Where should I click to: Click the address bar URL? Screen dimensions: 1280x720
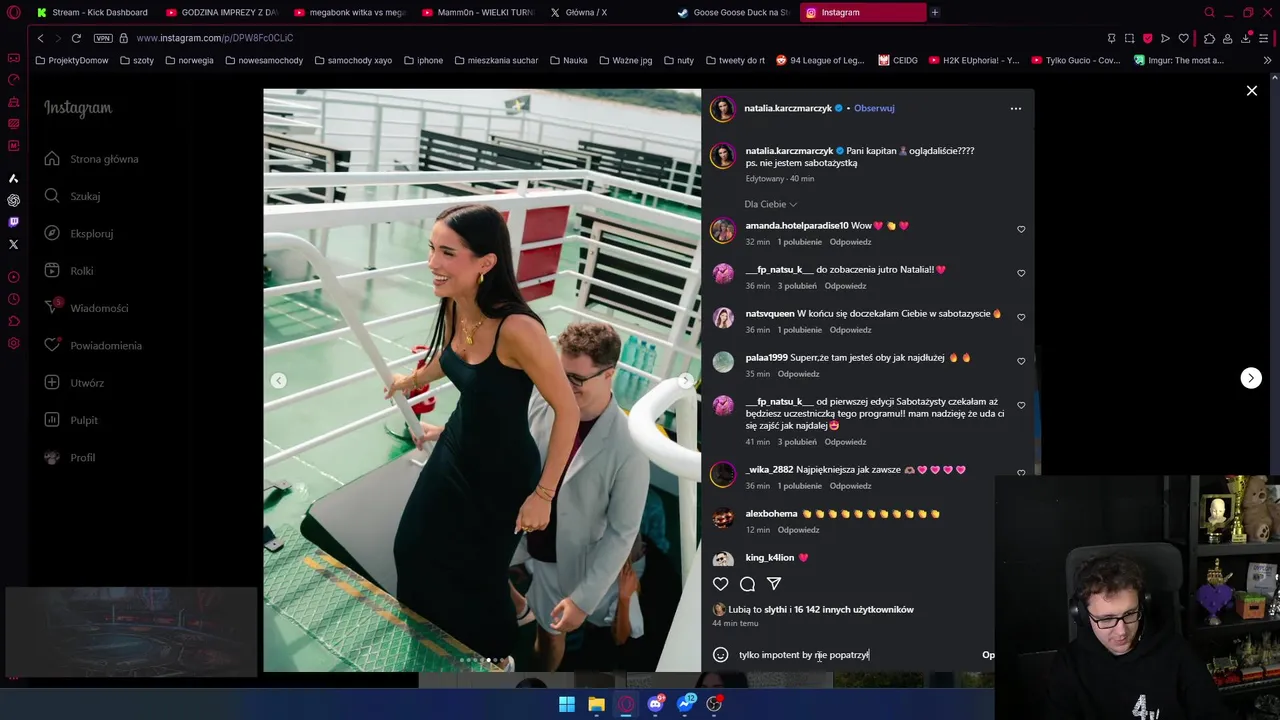pyautogui.click(x=215, y=38)
